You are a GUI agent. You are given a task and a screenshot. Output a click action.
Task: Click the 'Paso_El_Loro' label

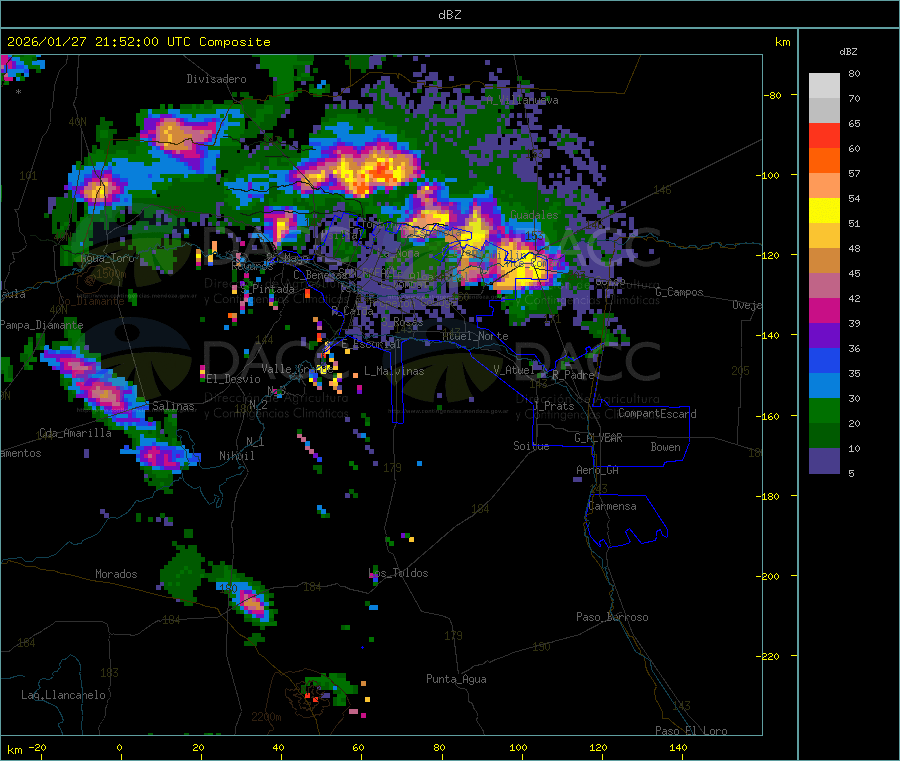[692, 731]
